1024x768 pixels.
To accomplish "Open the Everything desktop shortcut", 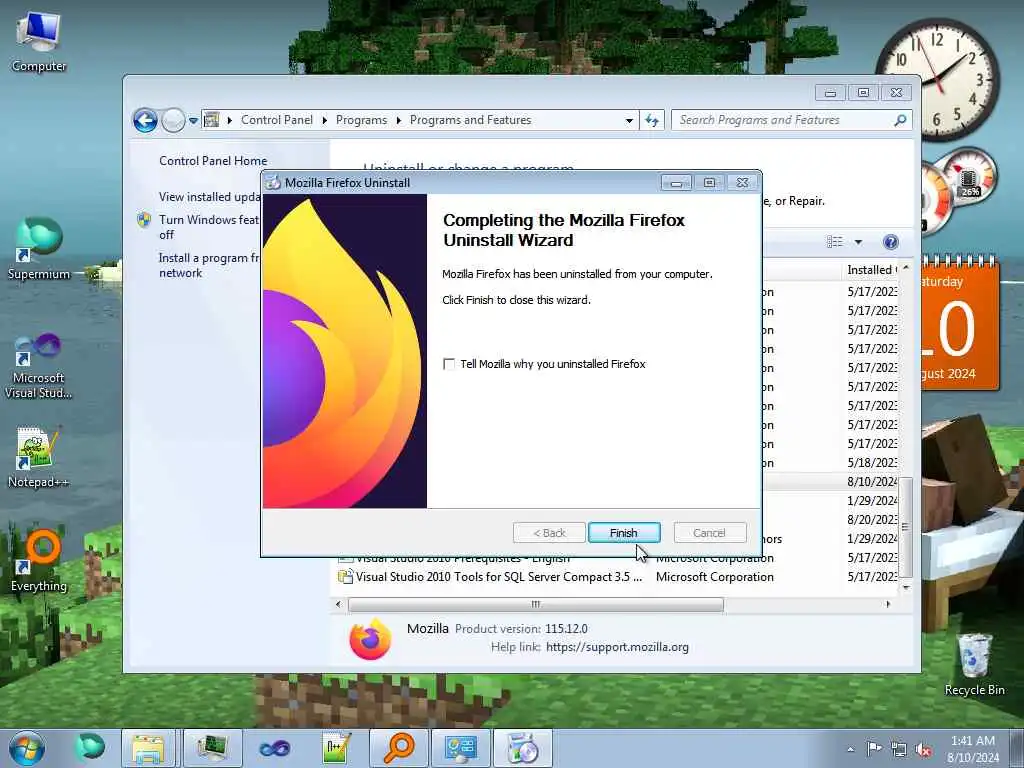I will (39, 562).
